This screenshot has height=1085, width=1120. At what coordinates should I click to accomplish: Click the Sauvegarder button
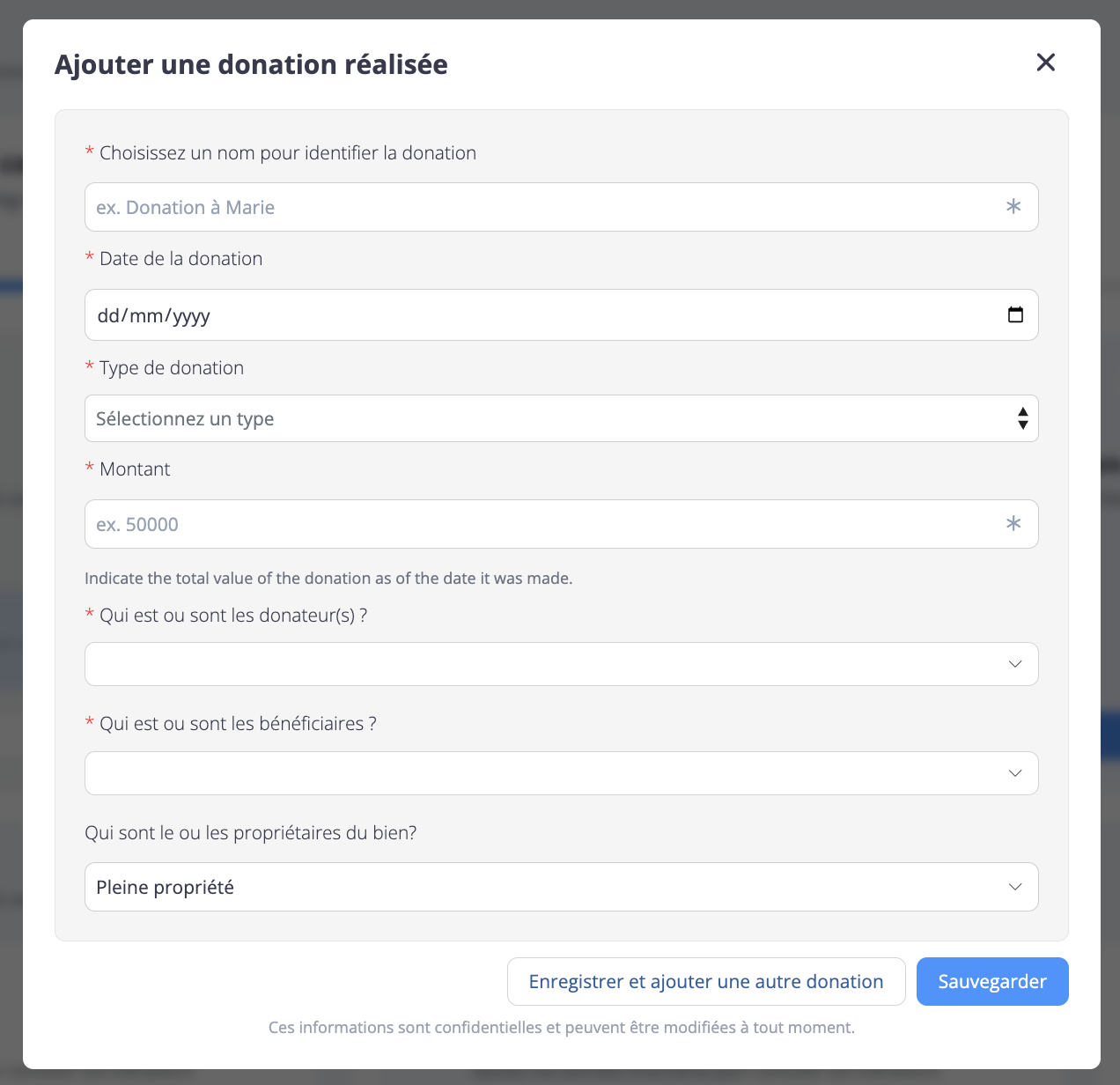click(x=991, y=981)
